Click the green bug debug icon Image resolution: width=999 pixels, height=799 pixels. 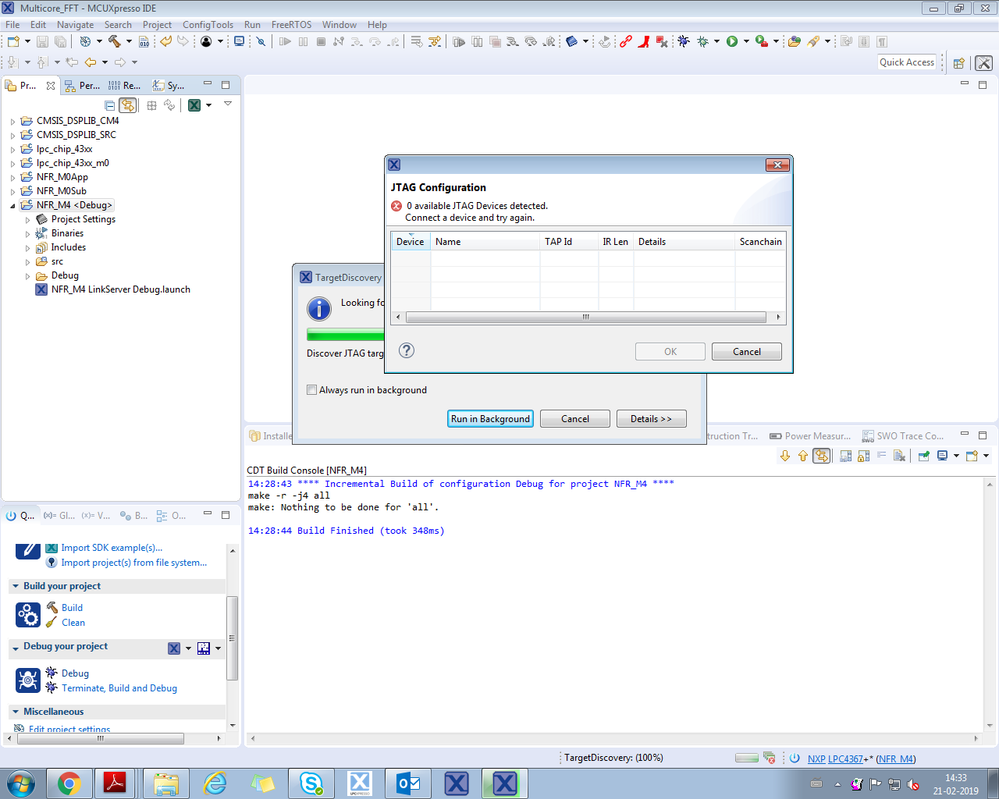[x=703, y=41]
